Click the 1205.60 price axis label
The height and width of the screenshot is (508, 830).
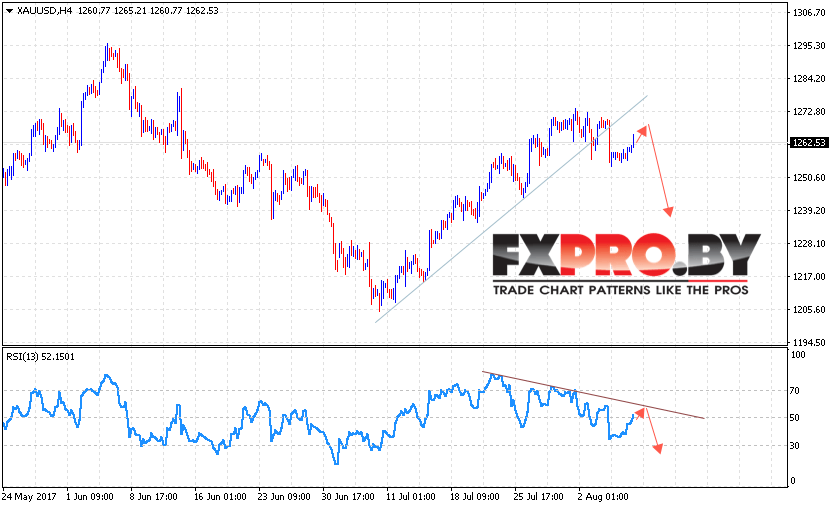(809, 310)
